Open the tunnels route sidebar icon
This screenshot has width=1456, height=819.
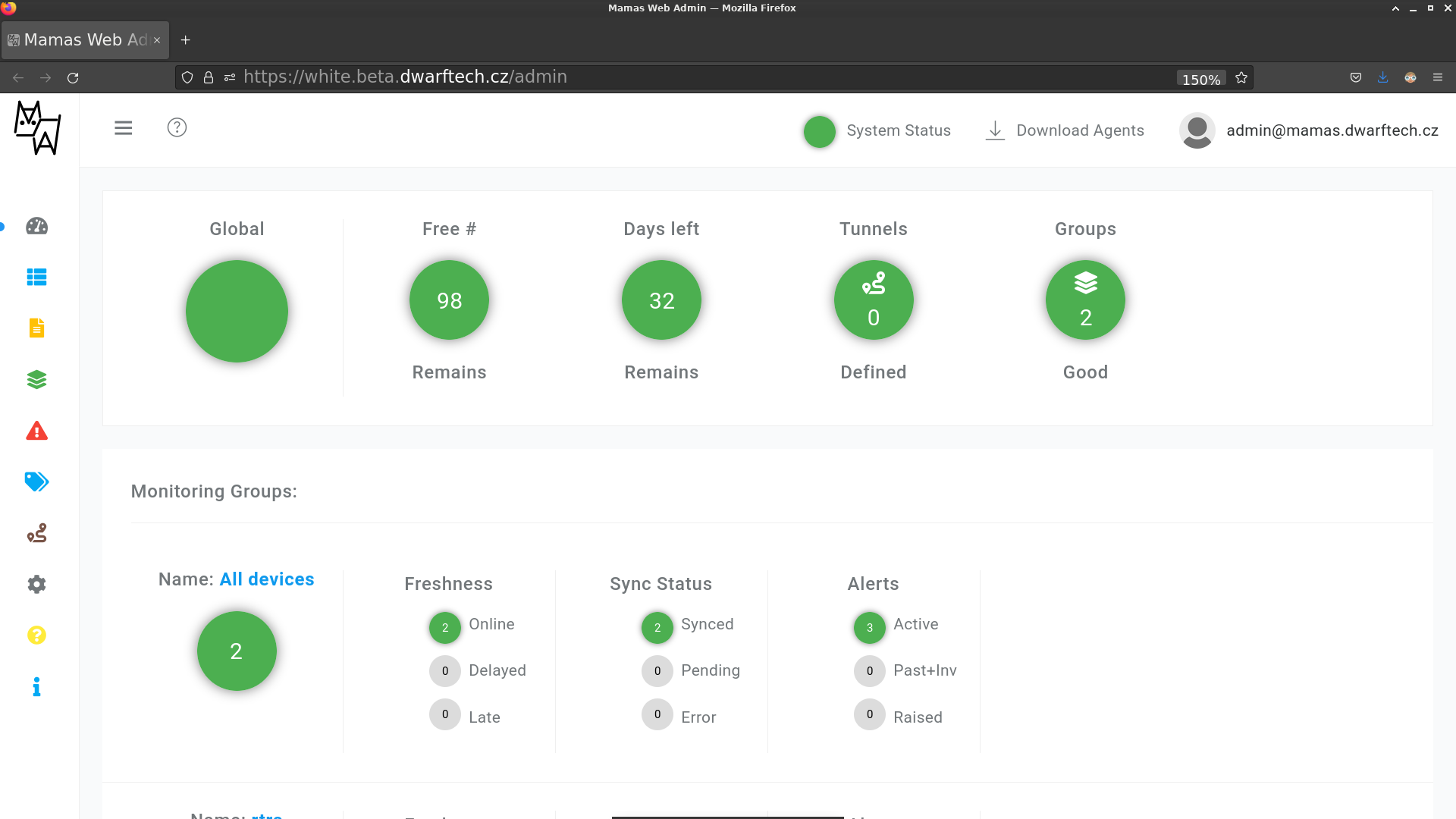point(36,533)
